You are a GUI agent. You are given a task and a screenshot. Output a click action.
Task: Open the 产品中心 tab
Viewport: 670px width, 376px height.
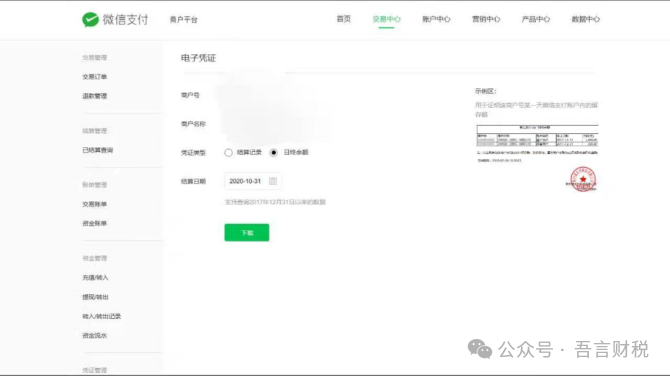pos(536,19)
